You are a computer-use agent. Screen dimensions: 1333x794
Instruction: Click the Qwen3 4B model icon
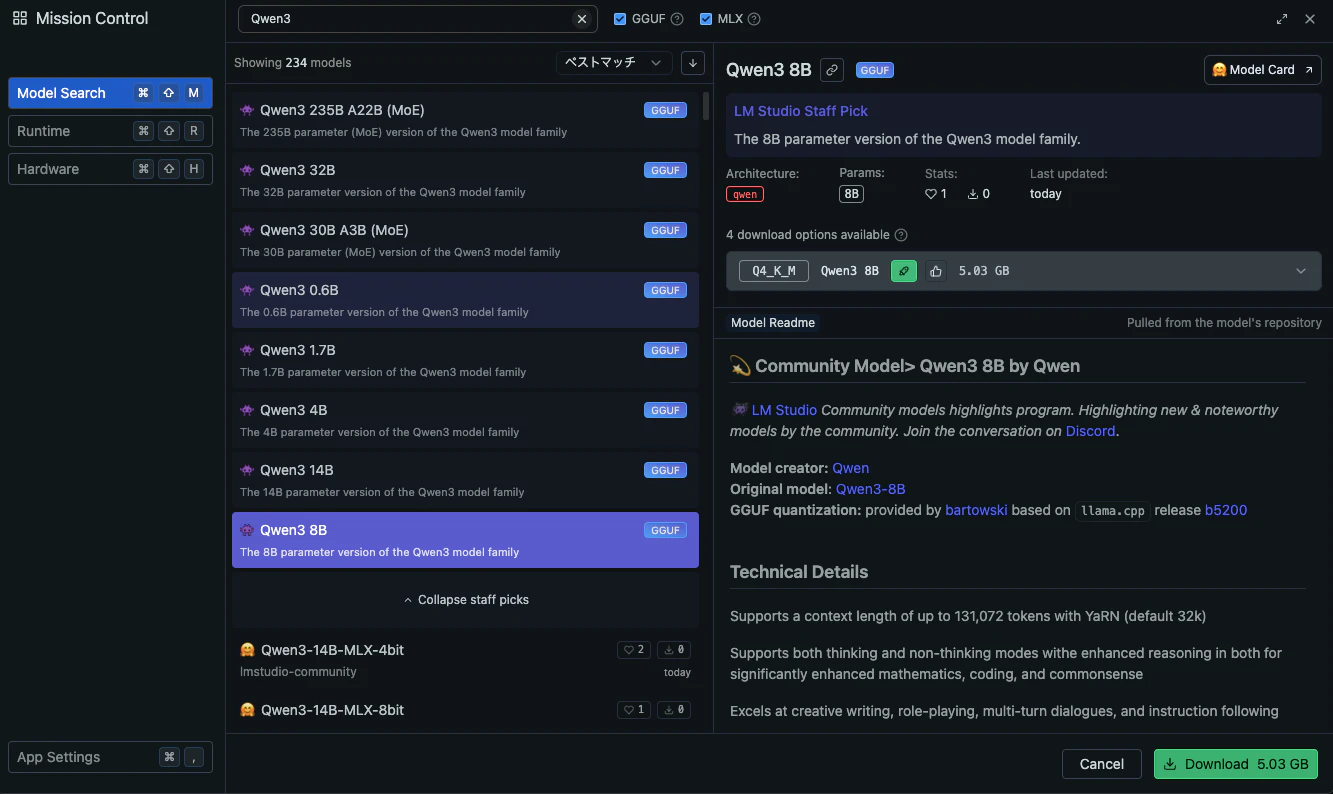click(247, 410)
